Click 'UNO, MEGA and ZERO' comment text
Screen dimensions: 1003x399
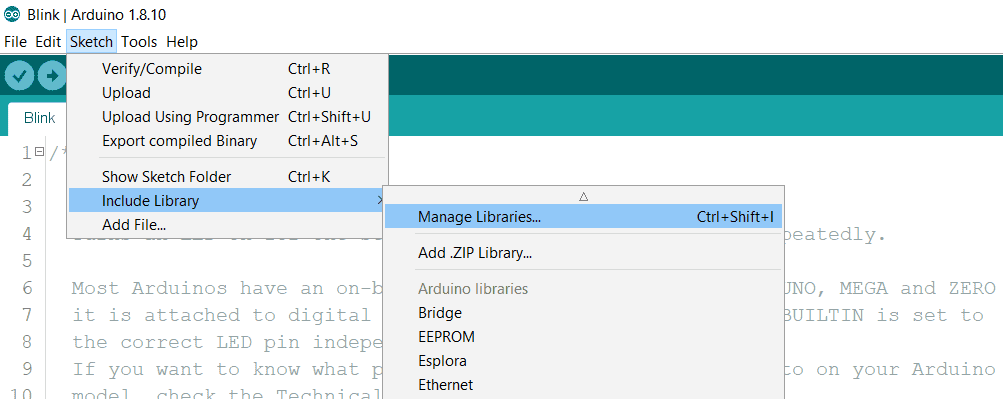point(890,288)
